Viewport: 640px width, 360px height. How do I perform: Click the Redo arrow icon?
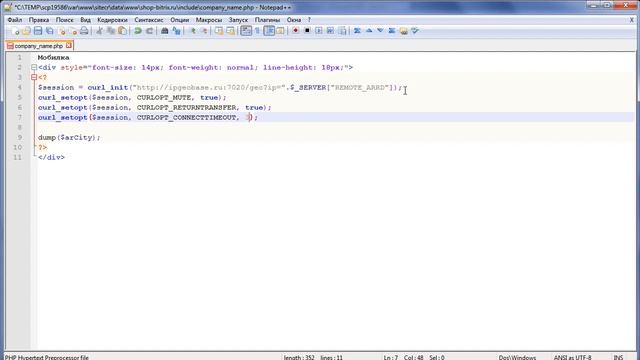(x=149, y=31)
